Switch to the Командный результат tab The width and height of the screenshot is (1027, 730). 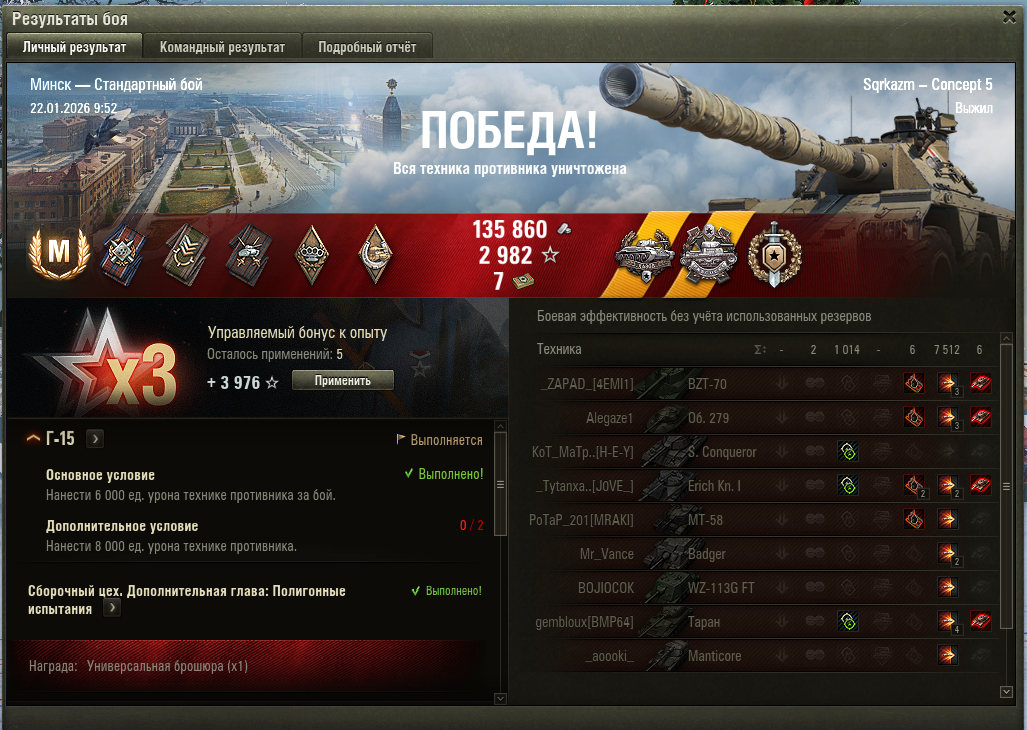coord(223,47)
